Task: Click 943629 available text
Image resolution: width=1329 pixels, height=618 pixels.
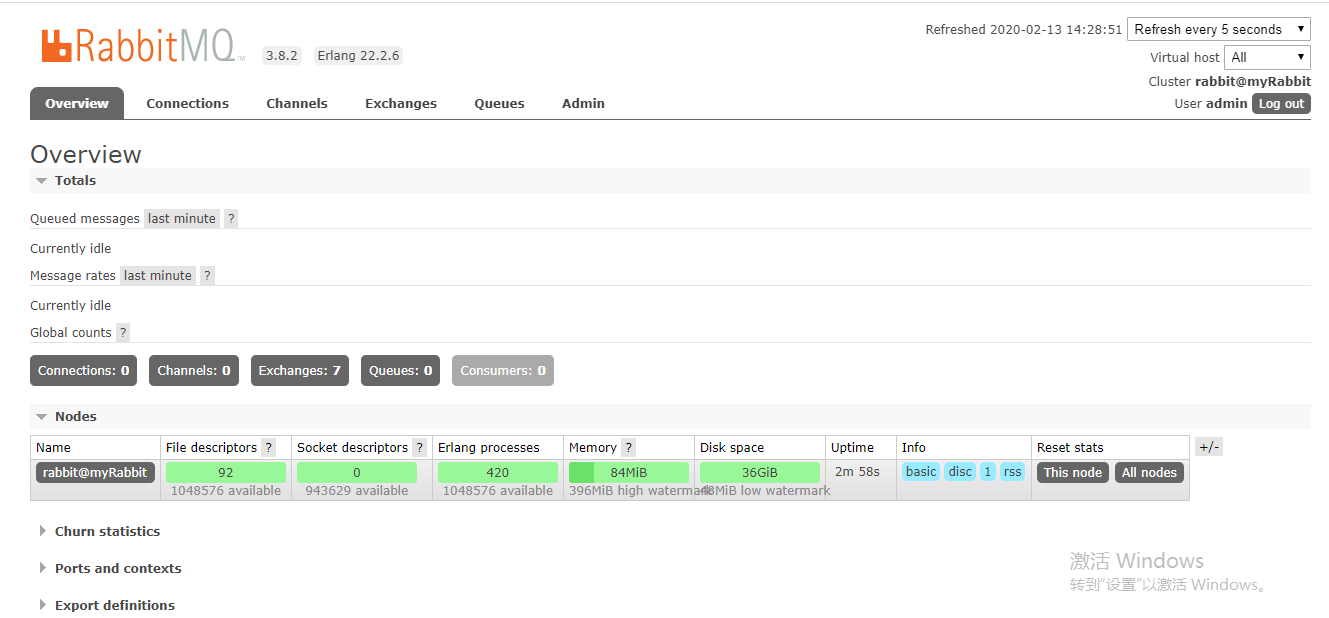Action: point(357,490)
